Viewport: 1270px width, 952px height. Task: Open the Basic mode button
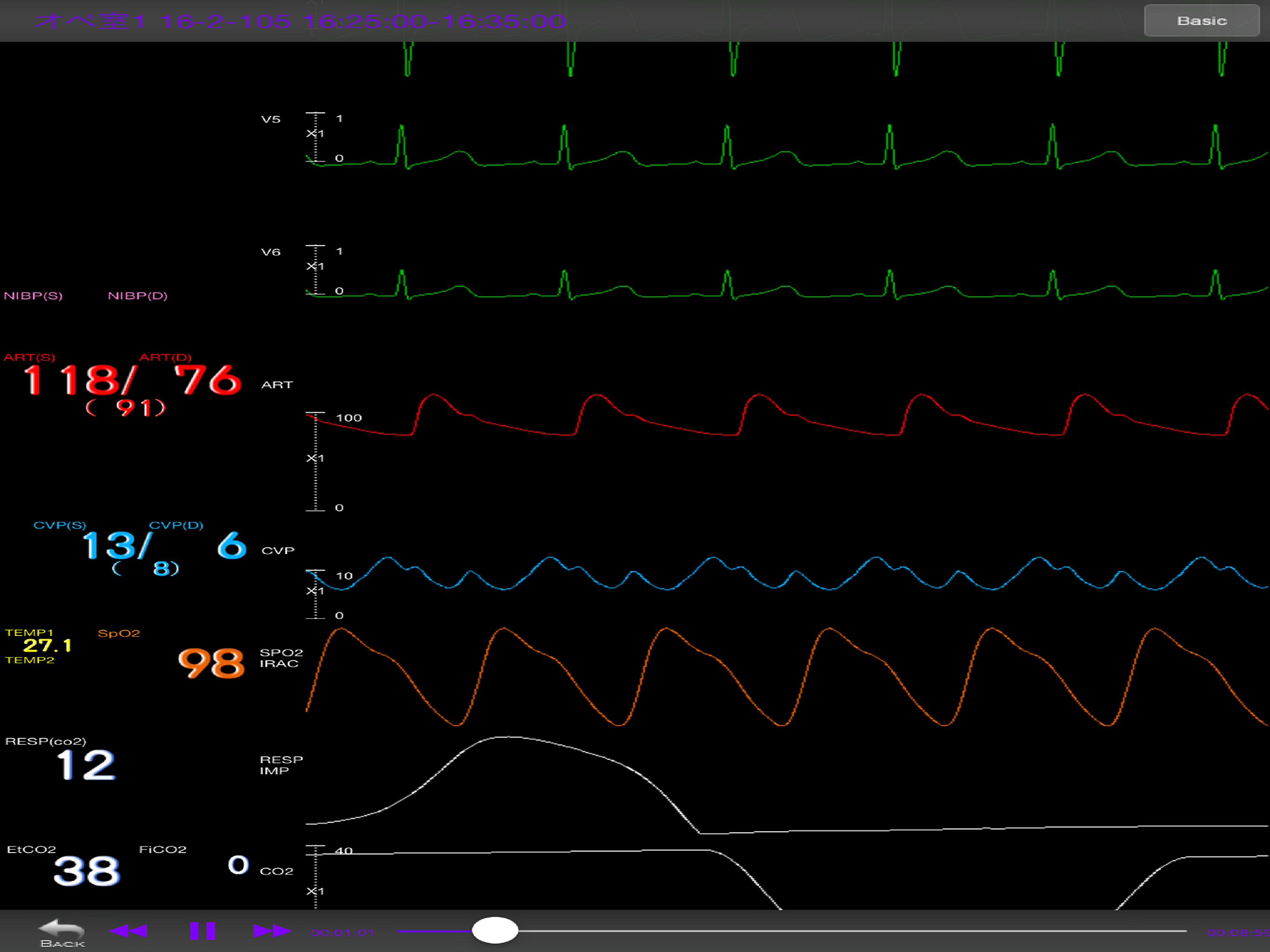point(1201,21)
